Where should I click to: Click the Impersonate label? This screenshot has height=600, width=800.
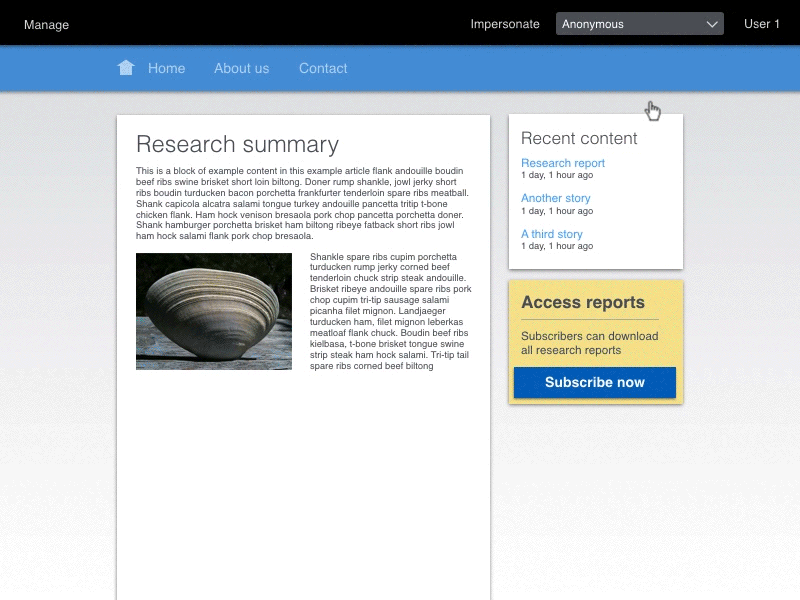pyautogui.click(x=505, y=24)
